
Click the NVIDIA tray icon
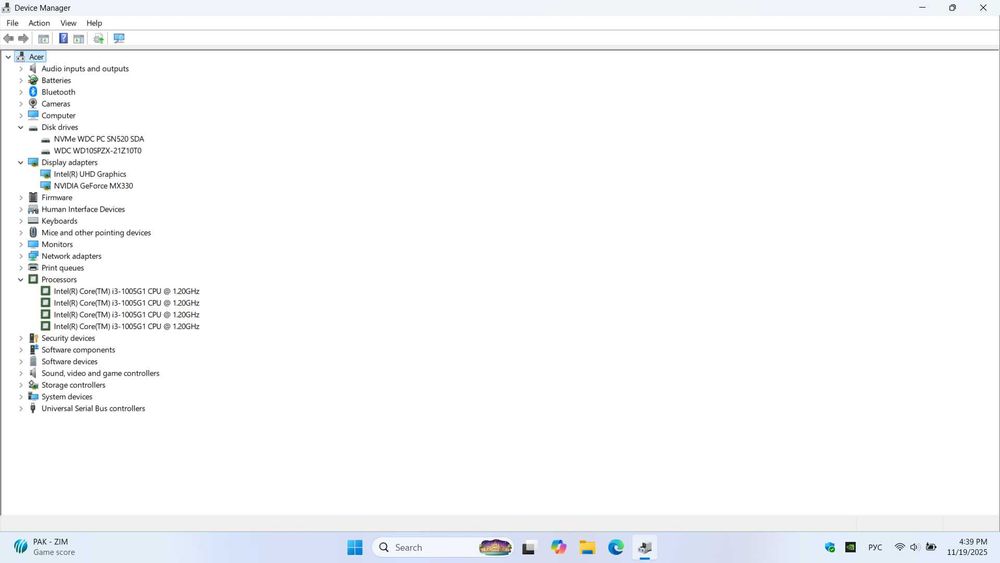point(850,547)
